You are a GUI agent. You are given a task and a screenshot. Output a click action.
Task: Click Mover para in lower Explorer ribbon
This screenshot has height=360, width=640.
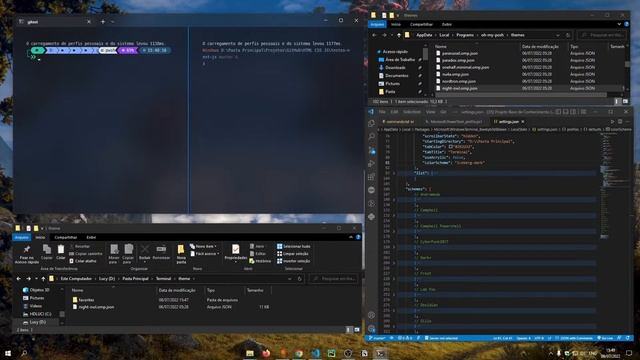pos(114,254)
